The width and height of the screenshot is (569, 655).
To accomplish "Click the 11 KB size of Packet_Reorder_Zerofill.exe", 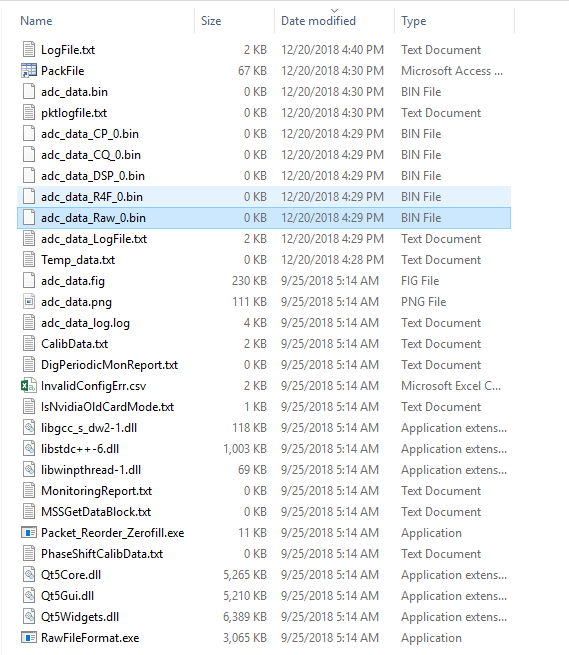I will coord(252,533).
